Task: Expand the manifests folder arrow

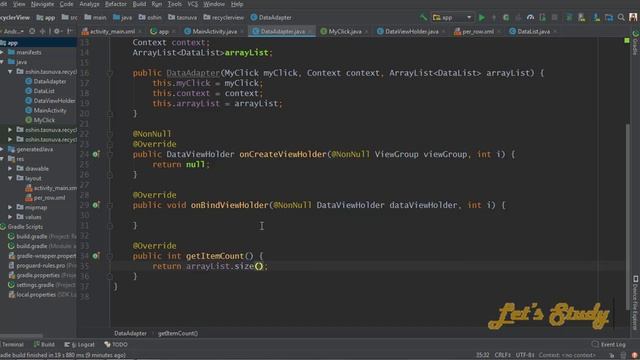Action: pos(2,52)
